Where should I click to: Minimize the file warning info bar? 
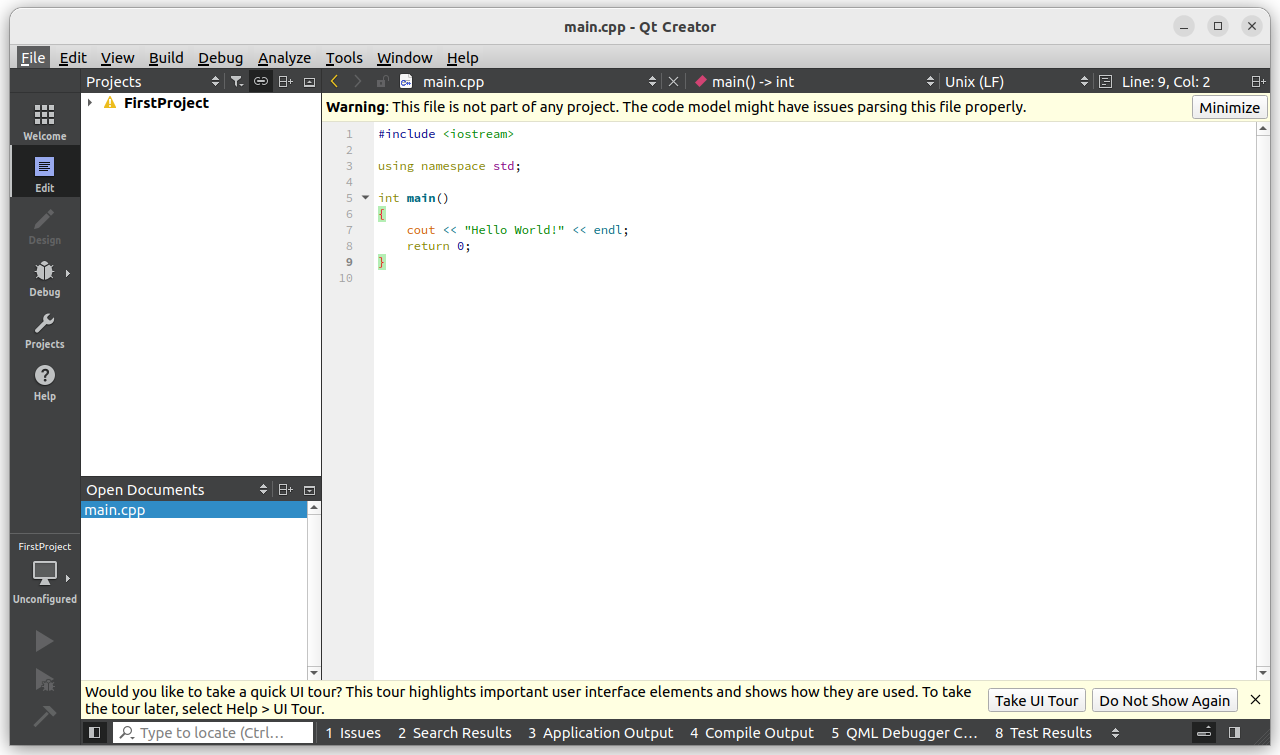pos(1229,107)
